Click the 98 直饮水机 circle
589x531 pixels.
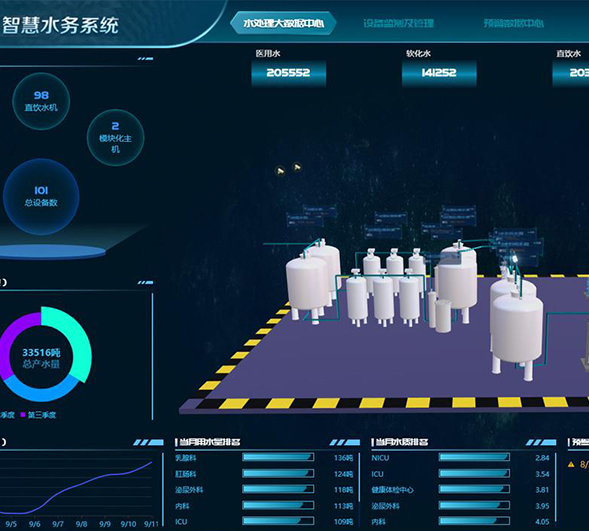pos(41,101)
